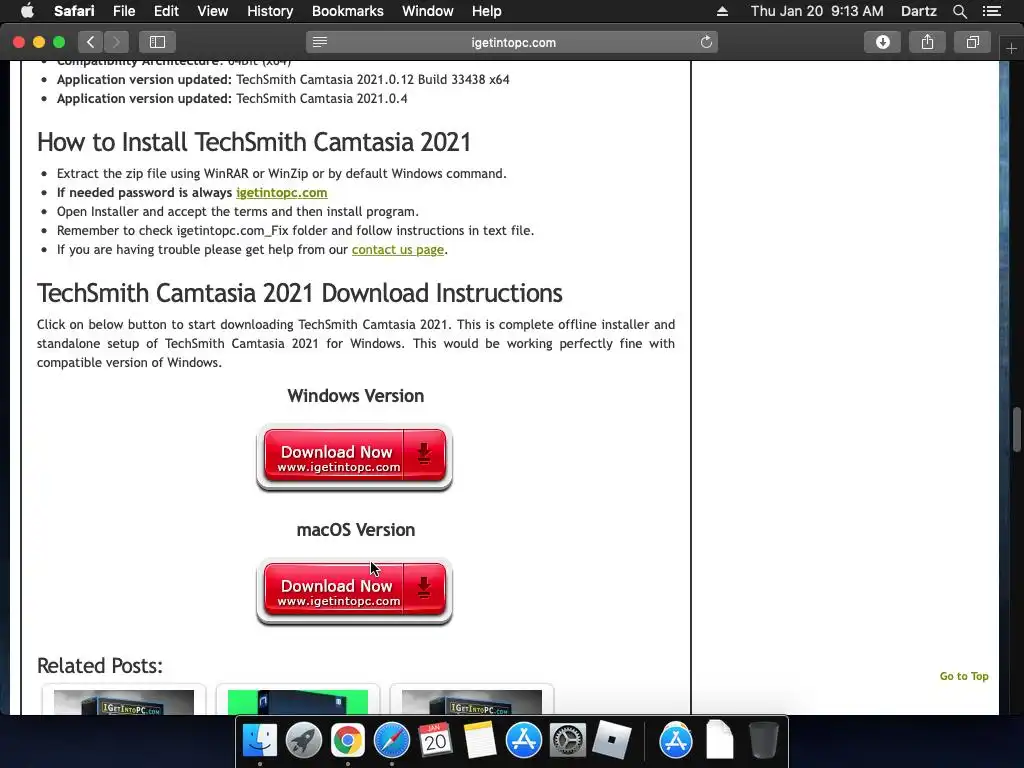
Task: Show the Safari sidebar
Action: pyautogui.click(x=157, y=42)
